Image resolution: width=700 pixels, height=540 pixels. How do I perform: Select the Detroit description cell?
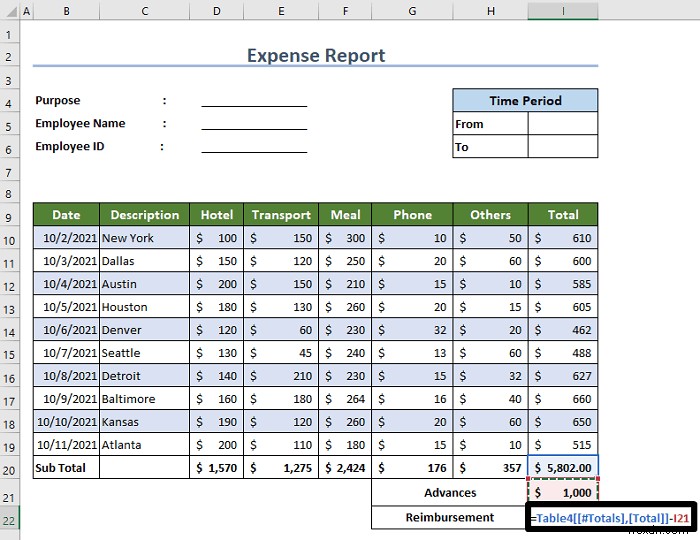[145, 376]
